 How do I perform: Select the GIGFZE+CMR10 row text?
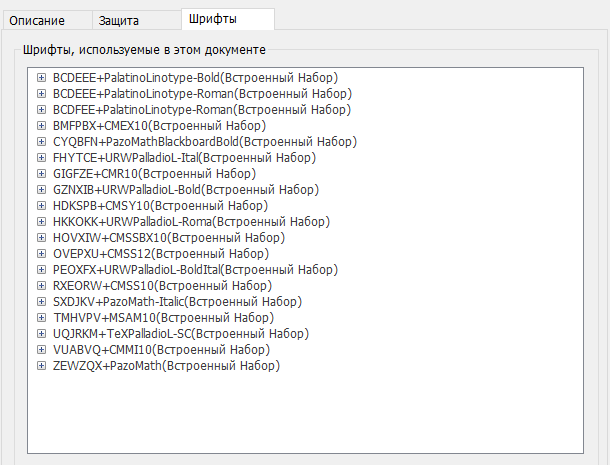tap(154, 174)
